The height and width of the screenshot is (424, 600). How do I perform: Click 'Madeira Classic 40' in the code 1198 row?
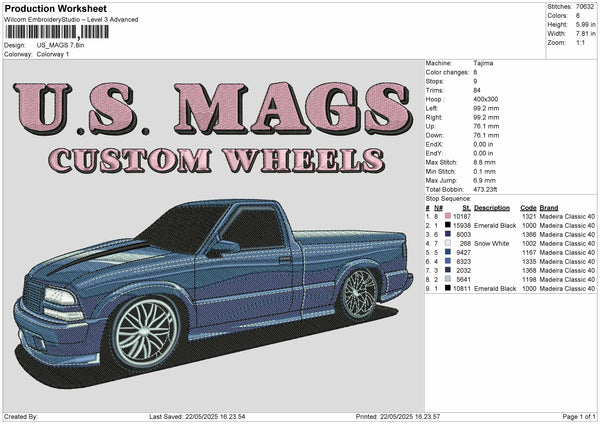tap(567, 279)
